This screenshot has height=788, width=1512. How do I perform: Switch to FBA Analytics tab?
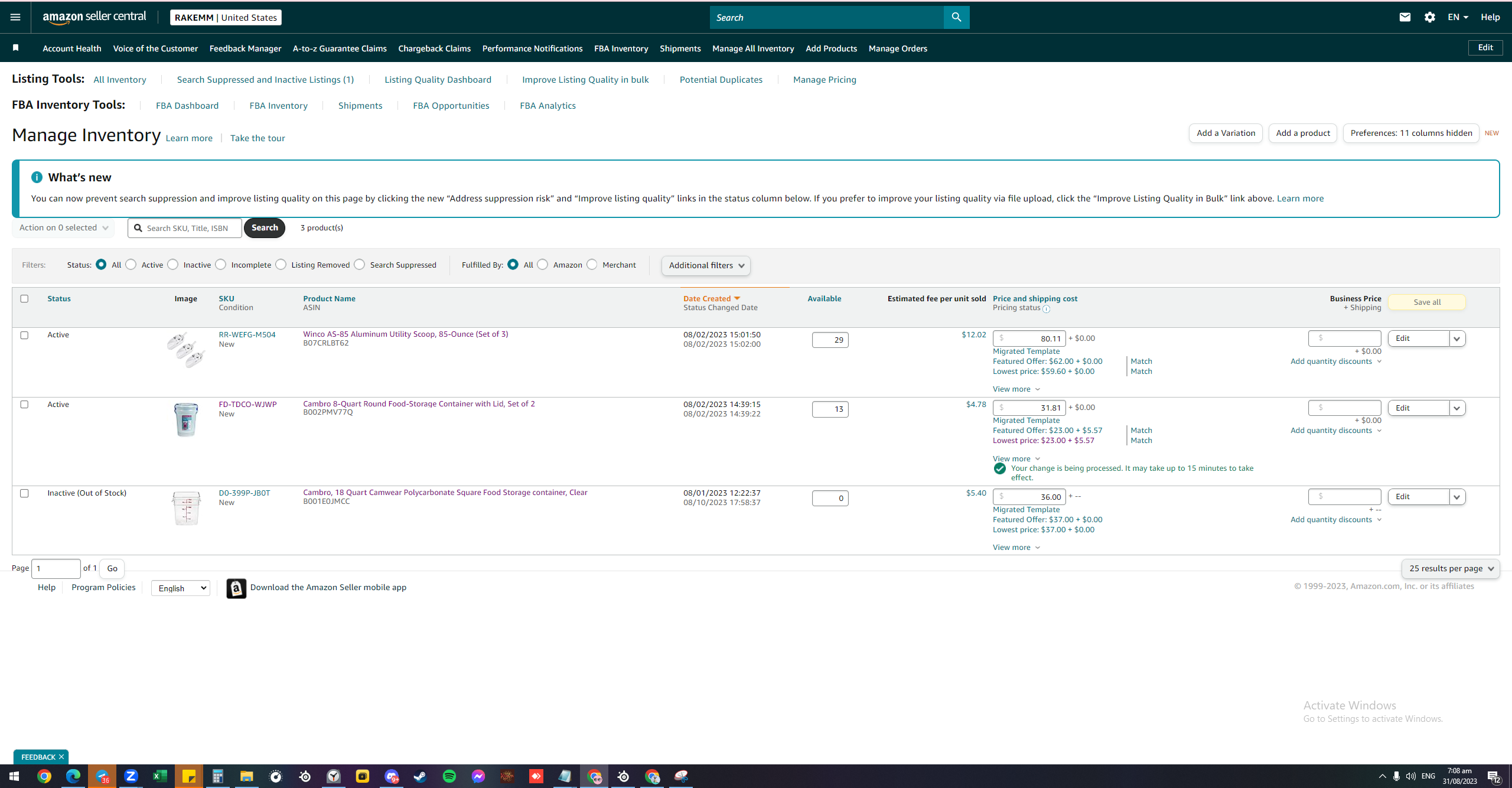click(548, 106)
